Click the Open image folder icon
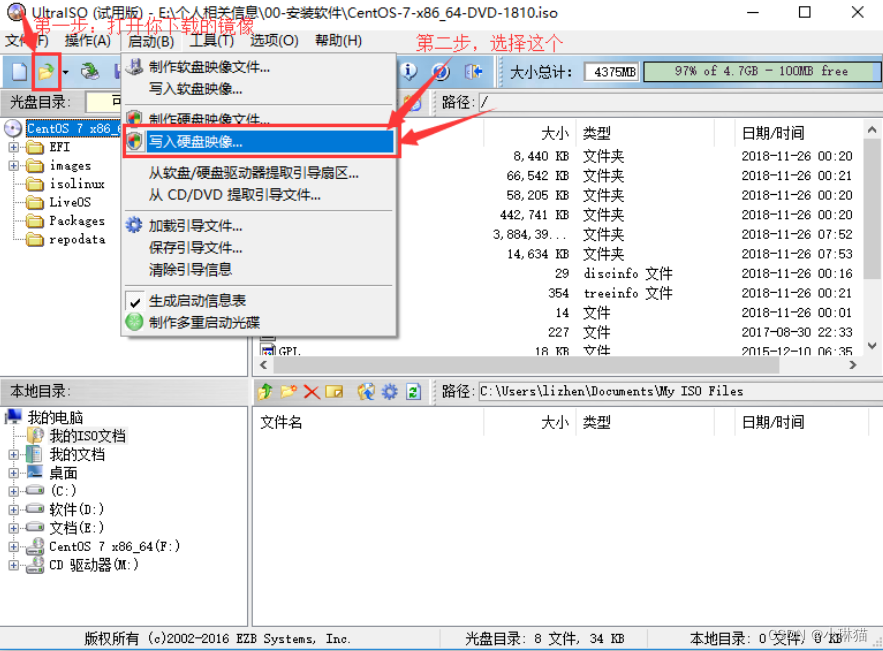The height and width of the screenshot is (651, 883). [x=46, y=72]
